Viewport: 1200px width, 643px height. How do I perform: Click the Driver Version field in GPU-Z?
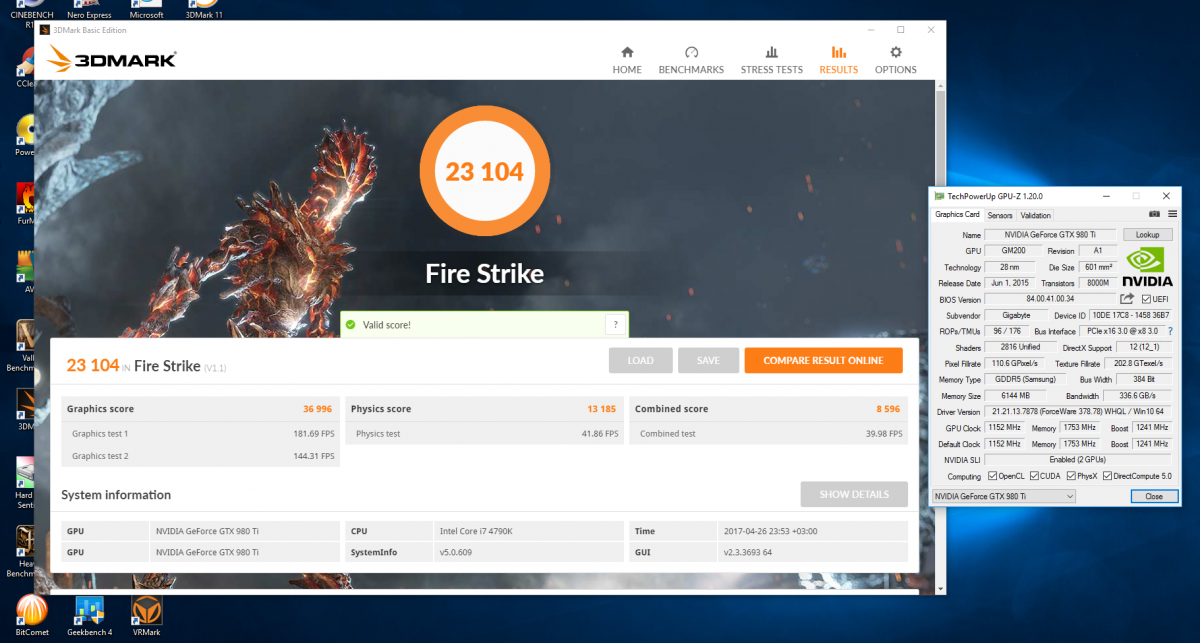click(1079, 411)
